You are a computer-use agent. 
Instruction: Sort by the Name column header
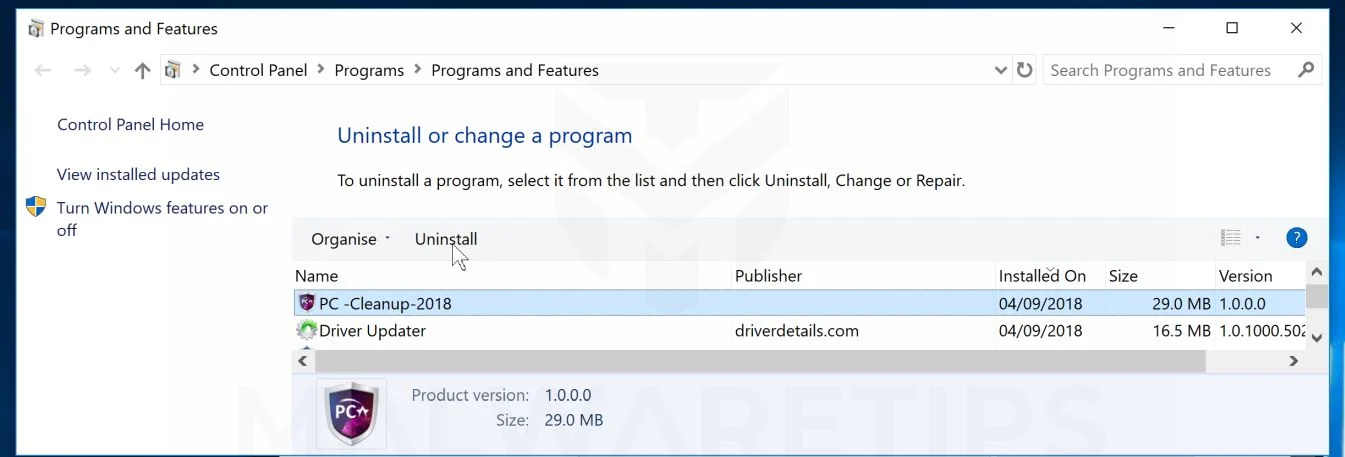[x=512, y=276]
